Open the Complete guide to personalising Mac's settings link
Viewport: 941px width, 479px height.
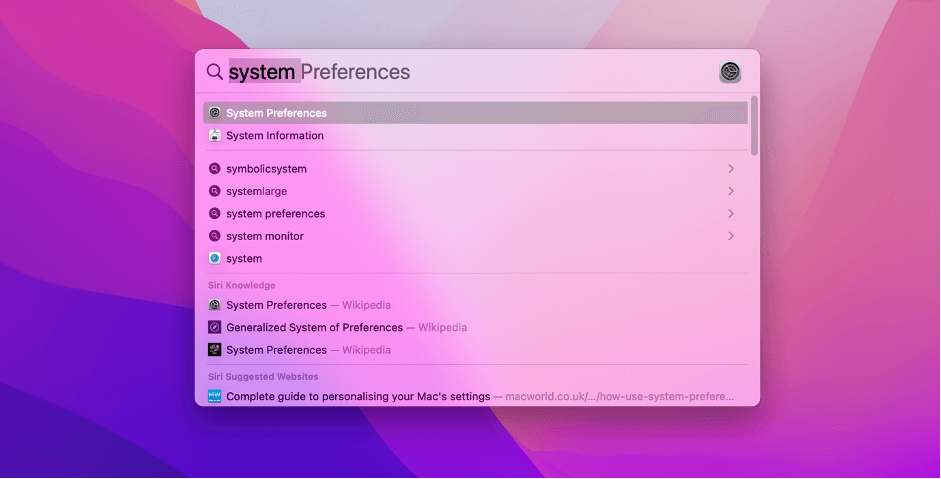pos(358,396)
